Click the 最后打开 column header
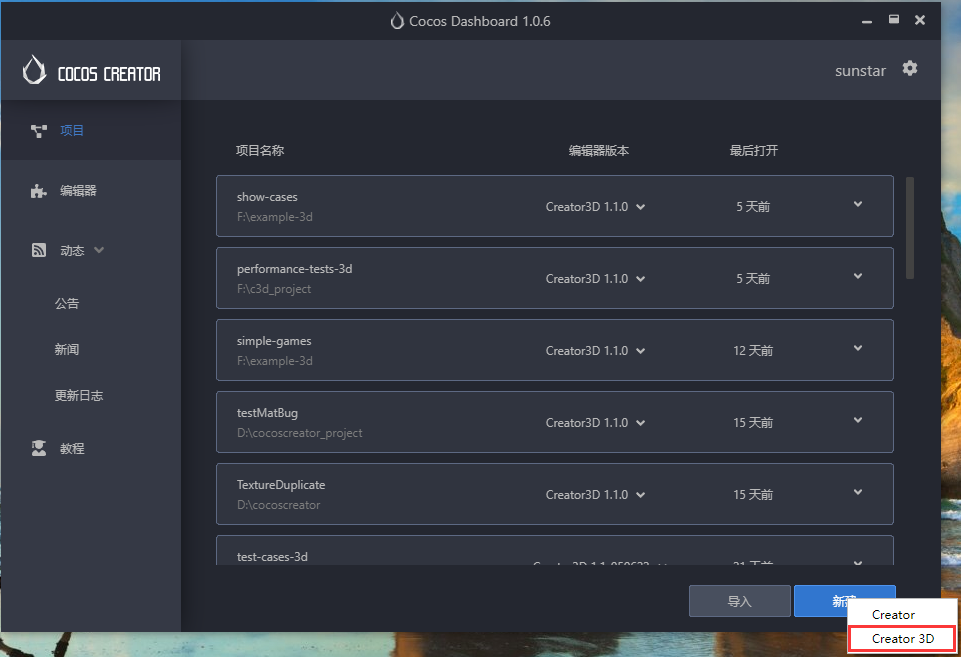 (x=753, y=150)
